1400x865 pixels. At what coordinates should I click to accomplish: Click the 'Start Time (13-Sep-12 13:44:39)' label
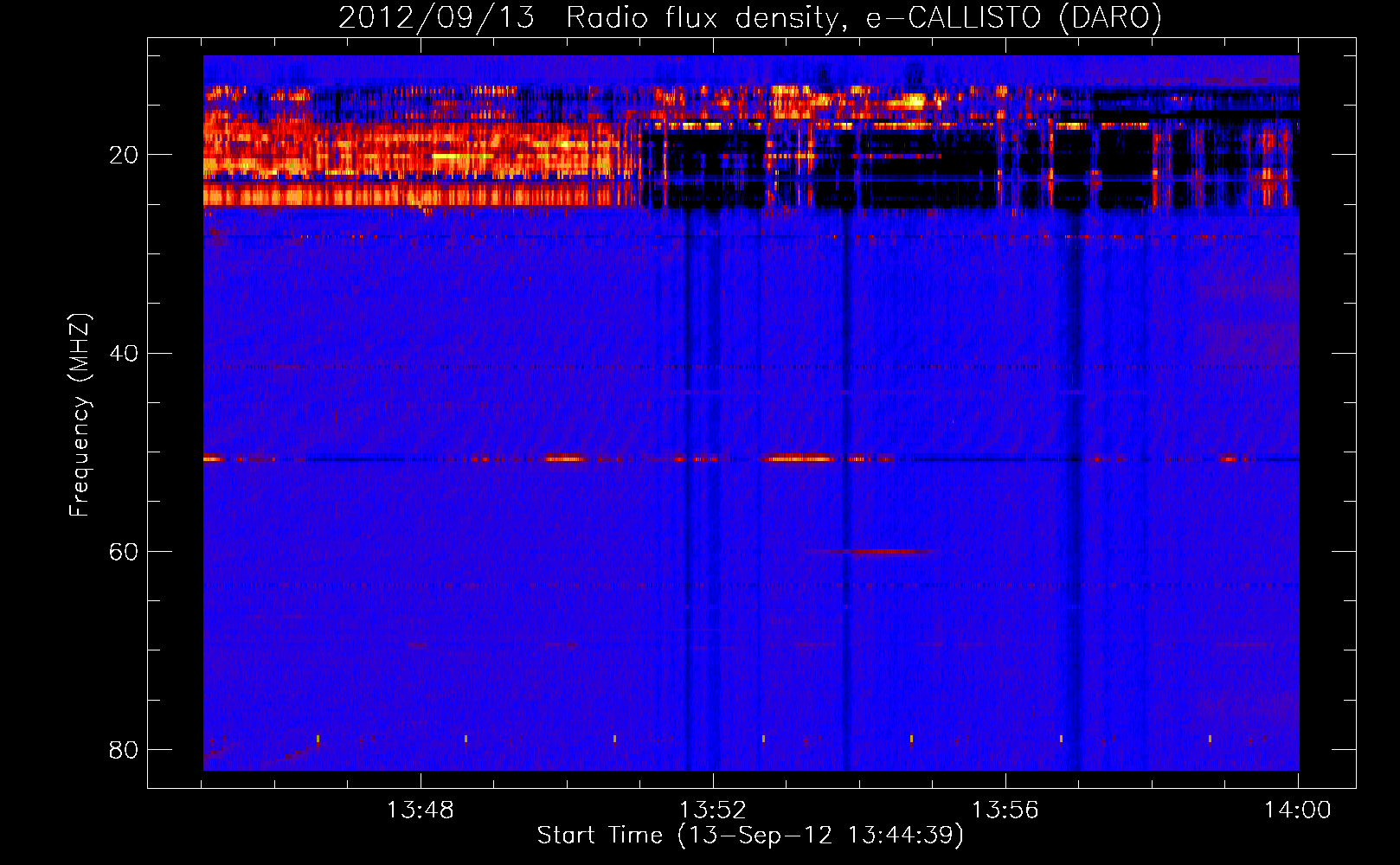tap(750, 836)
